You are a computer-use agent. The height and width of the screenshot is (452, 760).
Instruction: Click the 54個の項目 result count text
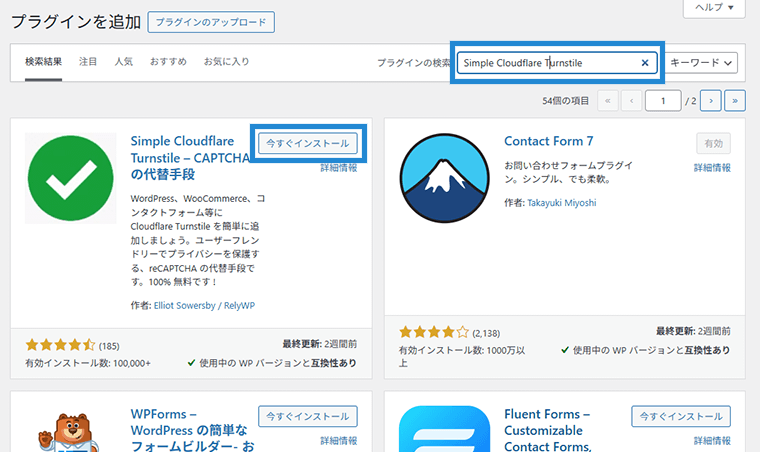[565, 101]
